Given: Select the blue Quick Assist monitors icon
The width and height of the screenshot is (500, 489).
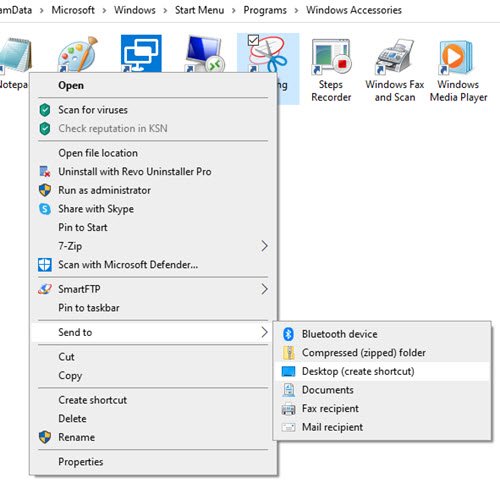Looking at the screenshot, I should pos(141,54).
